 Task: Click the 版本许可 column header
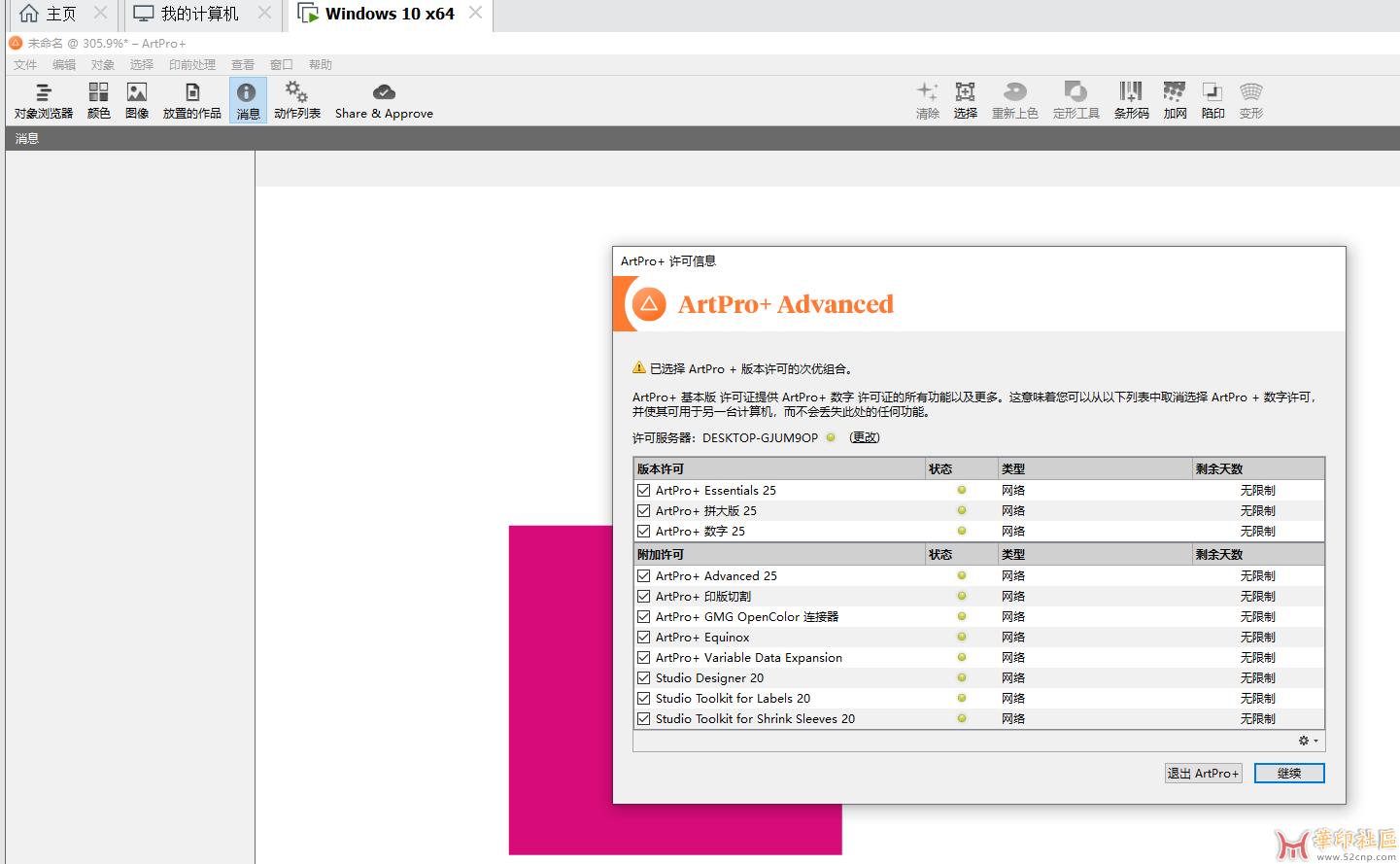(x=779, y=468)
